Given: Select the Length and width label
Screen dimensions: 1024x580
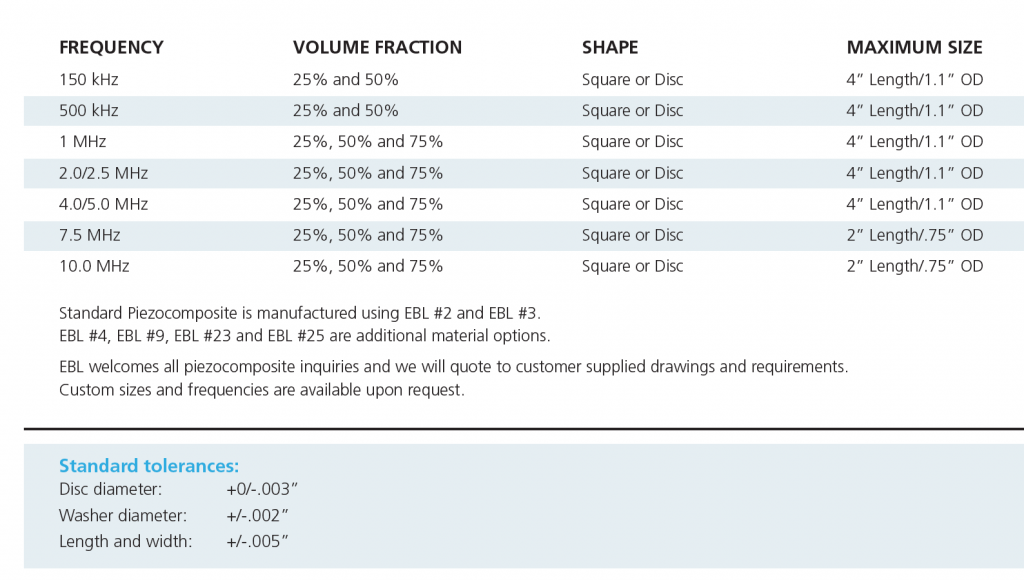Looking at the screenshot, I should 124,542.
